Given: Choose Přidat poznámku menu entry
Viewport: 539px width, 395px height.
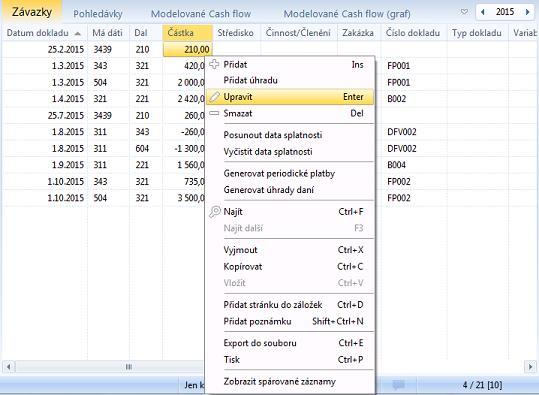Looking at the screenshot, I should point(289,321).
